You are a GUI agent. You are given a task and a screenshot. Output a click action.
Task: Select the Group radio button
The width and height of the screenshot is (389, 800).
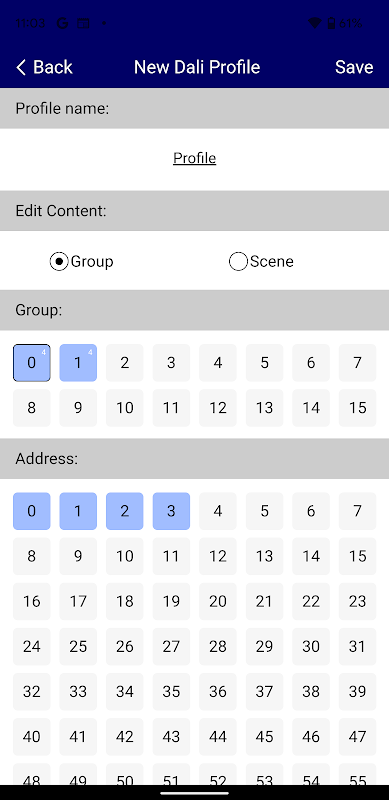pyautogui.click(x=59, y=262)
